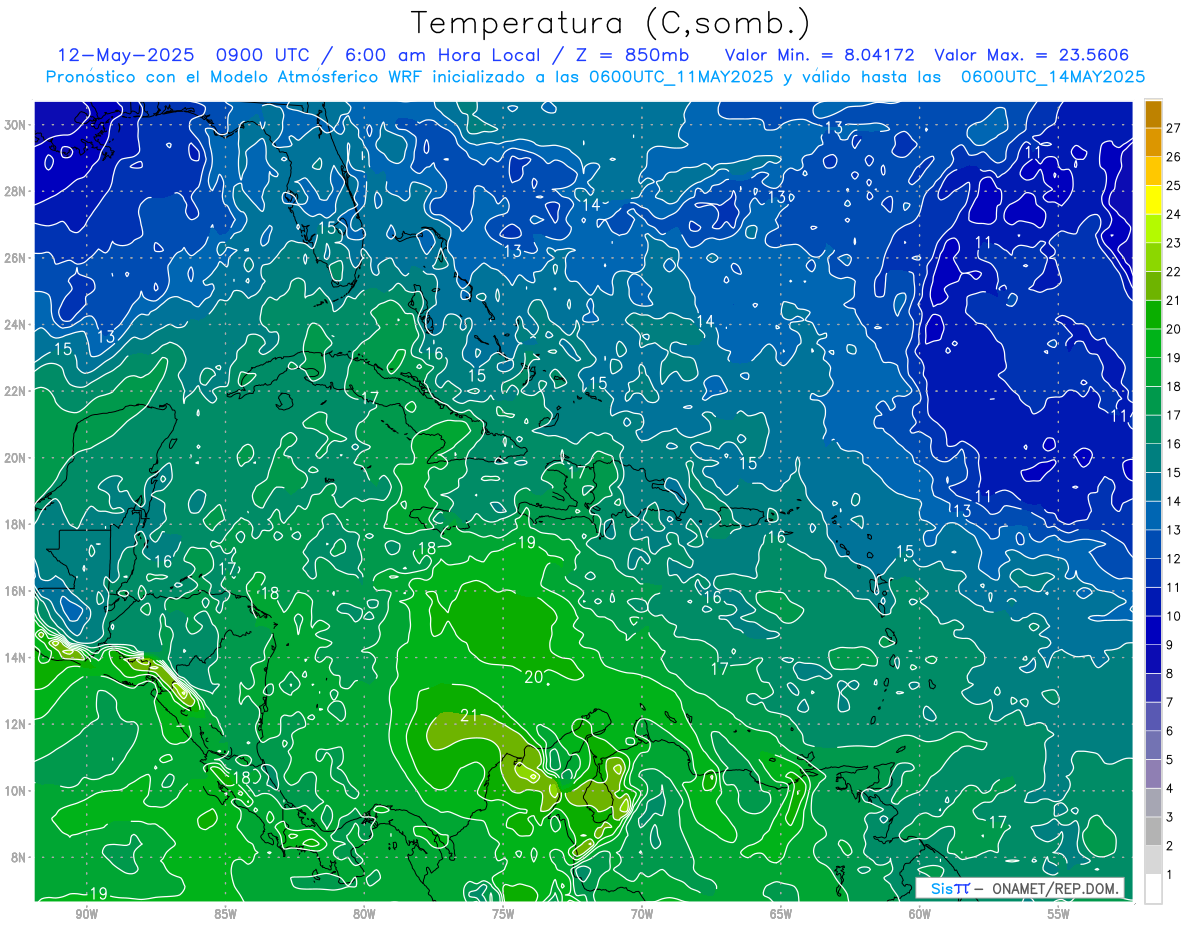The height and width of the screenshot is (927, 1200).
Task: Click the '22N' latitude axis label
Action: click(x=17, y=391)
